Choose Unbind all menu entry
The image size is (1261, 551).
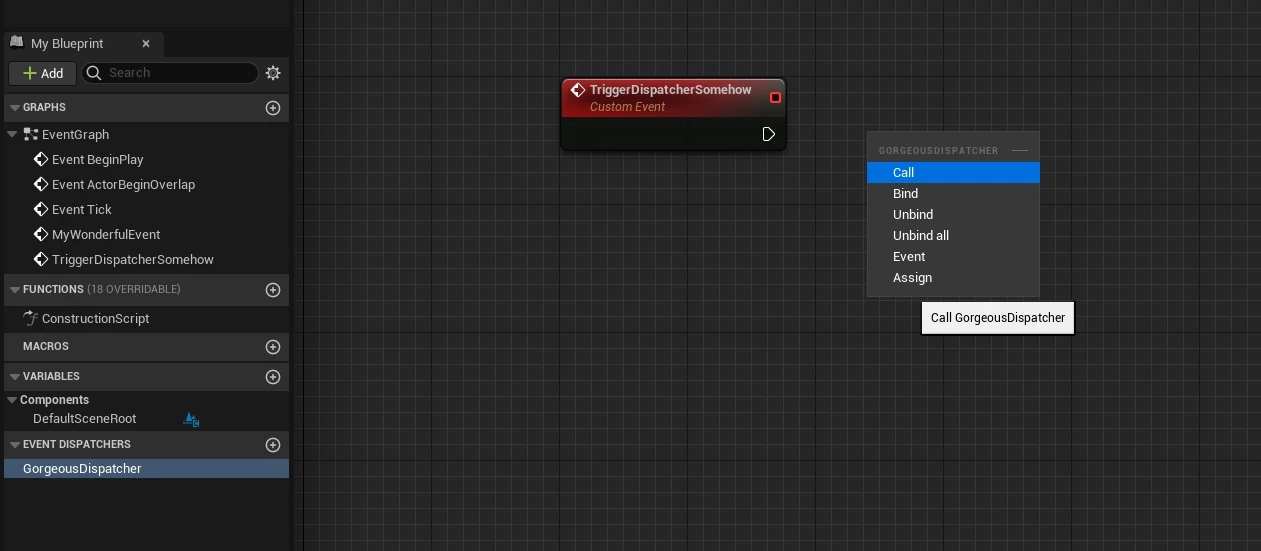pyautogui.click(x=920, y=236)
